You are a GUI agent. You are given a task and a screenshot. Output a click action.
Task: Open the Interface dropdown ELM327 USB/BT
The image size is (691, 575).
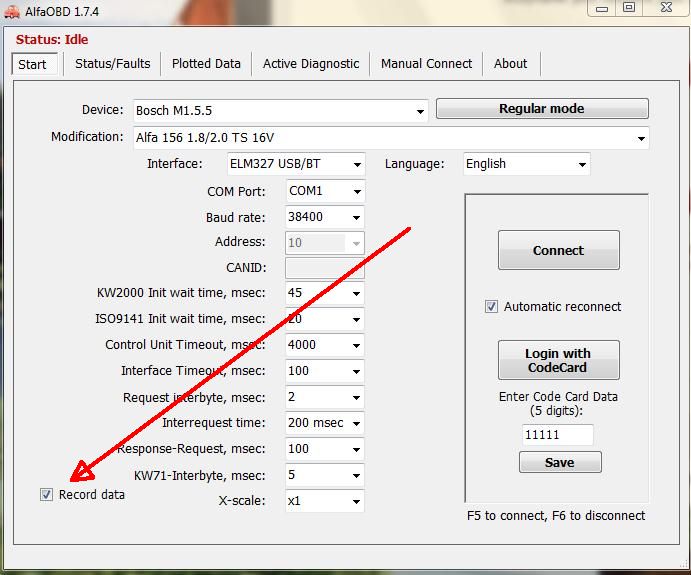(296, 164)
